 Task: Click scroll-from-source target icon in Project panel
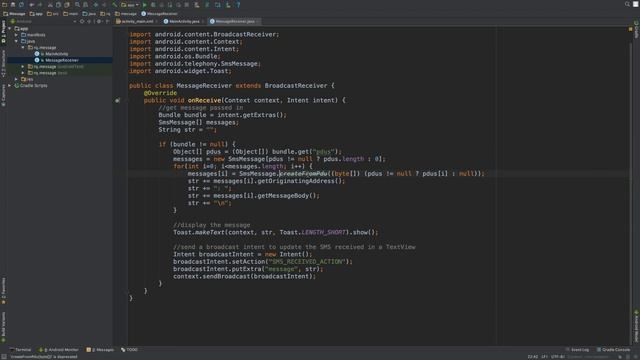pyautogui.click(x=82, y=21)
